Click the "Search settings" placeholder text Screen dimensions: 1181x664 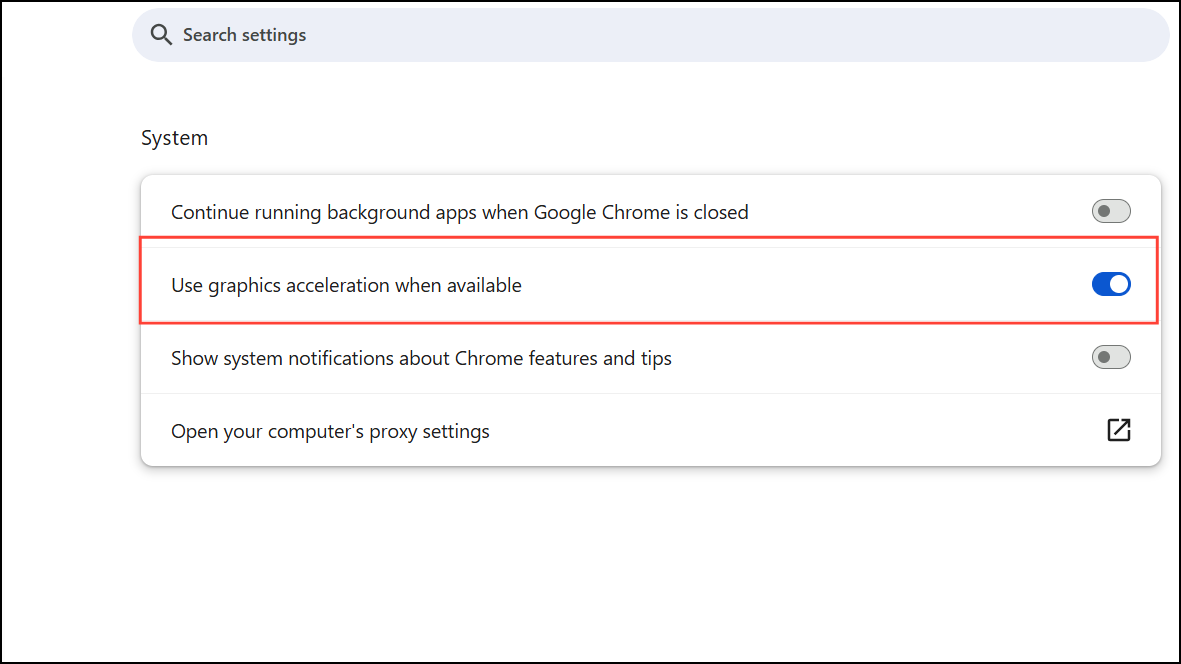[245, 35]
